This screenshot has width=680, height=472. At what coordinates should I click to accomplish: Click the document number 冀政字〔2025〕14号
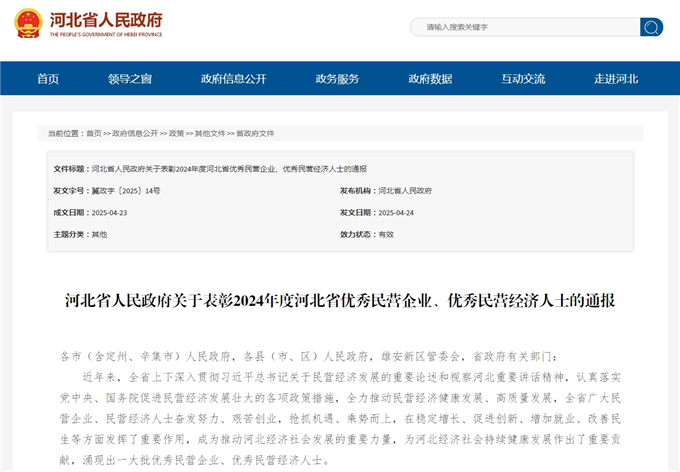[126, 190]
